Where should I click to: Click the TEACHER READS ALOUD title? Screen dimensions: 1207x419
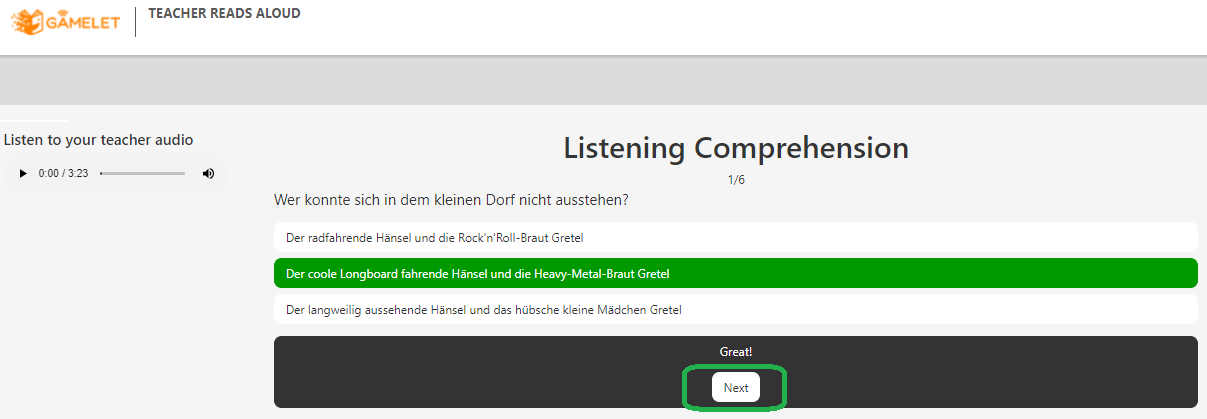tap(224, 13)
